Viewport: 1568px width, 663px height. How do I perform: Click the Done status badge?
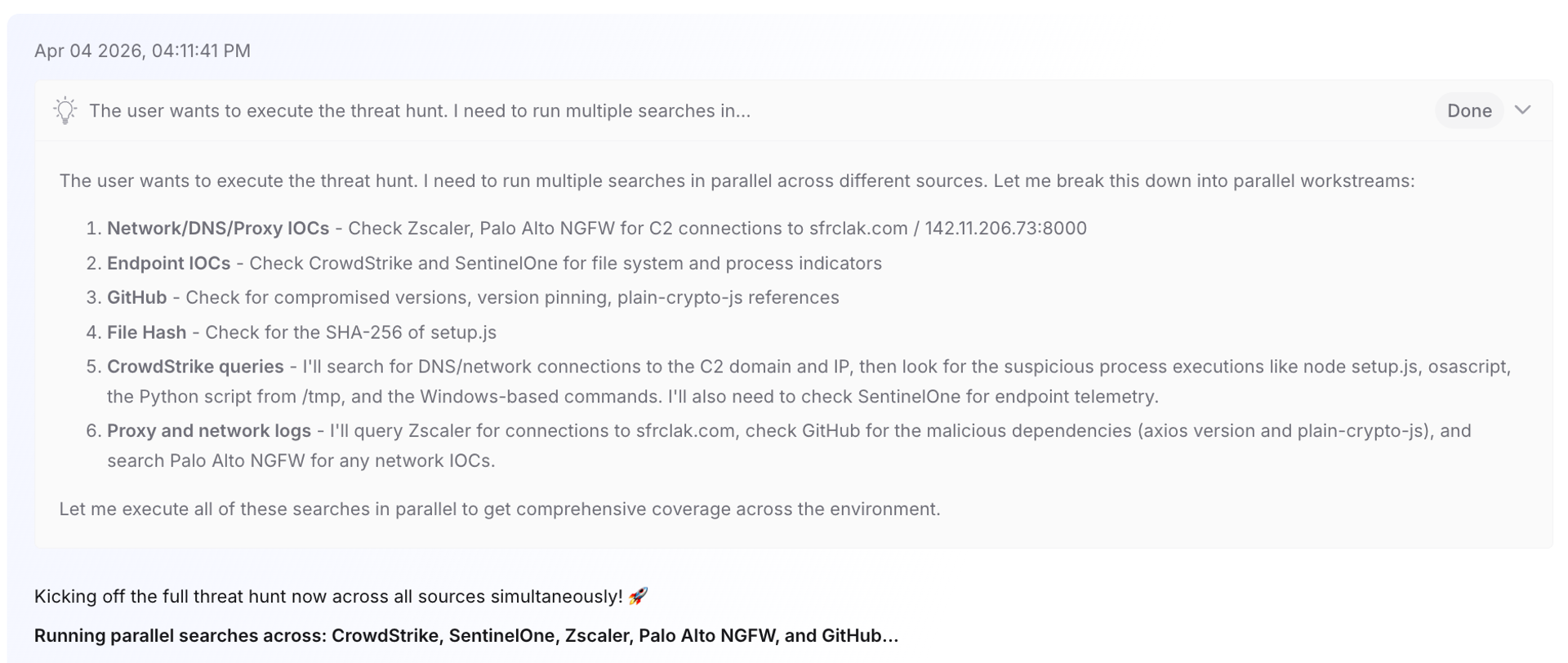coord(1469,110)
